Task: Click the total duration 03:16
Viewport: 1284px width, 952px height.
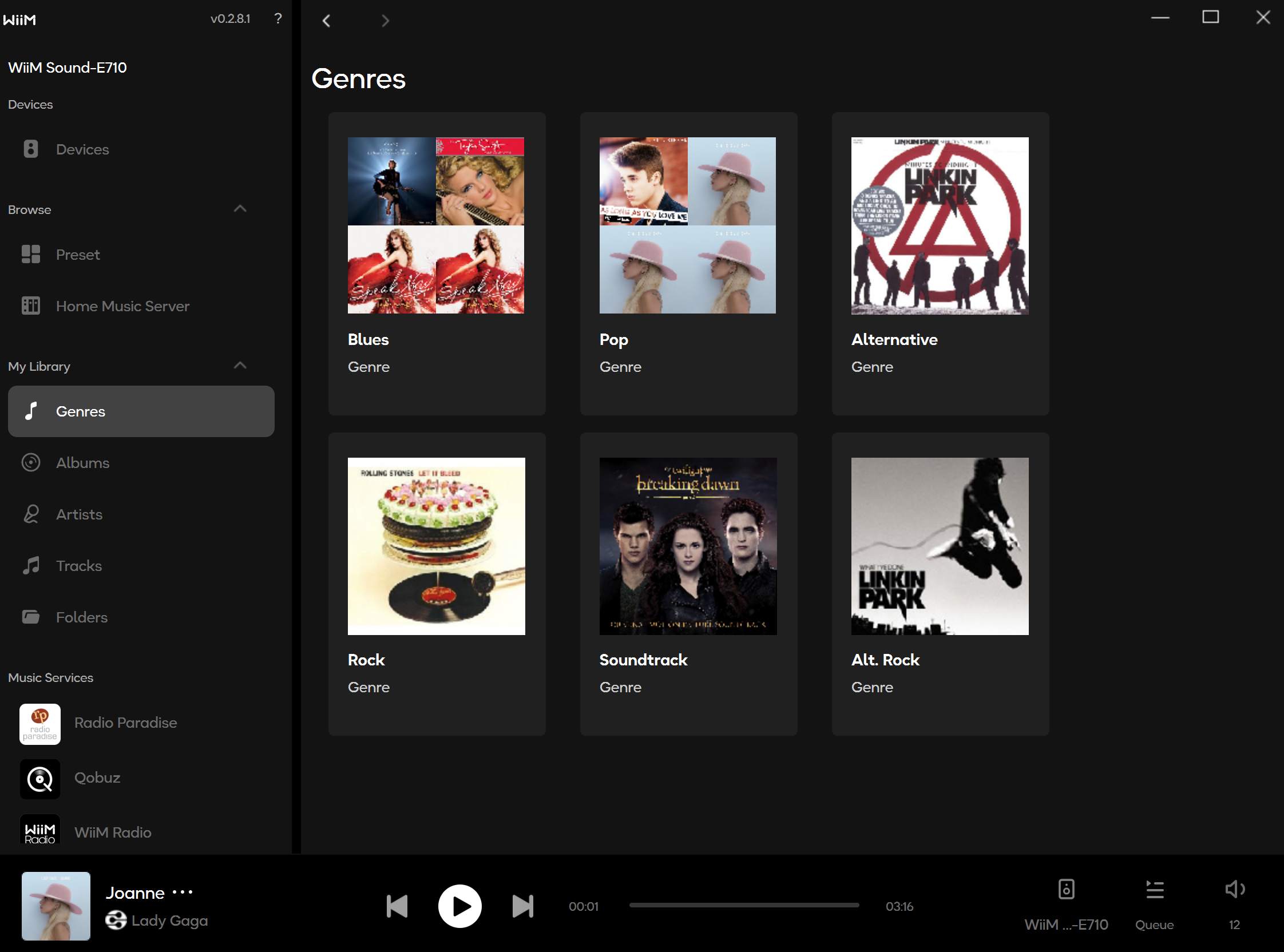Action: coord(899,906)
